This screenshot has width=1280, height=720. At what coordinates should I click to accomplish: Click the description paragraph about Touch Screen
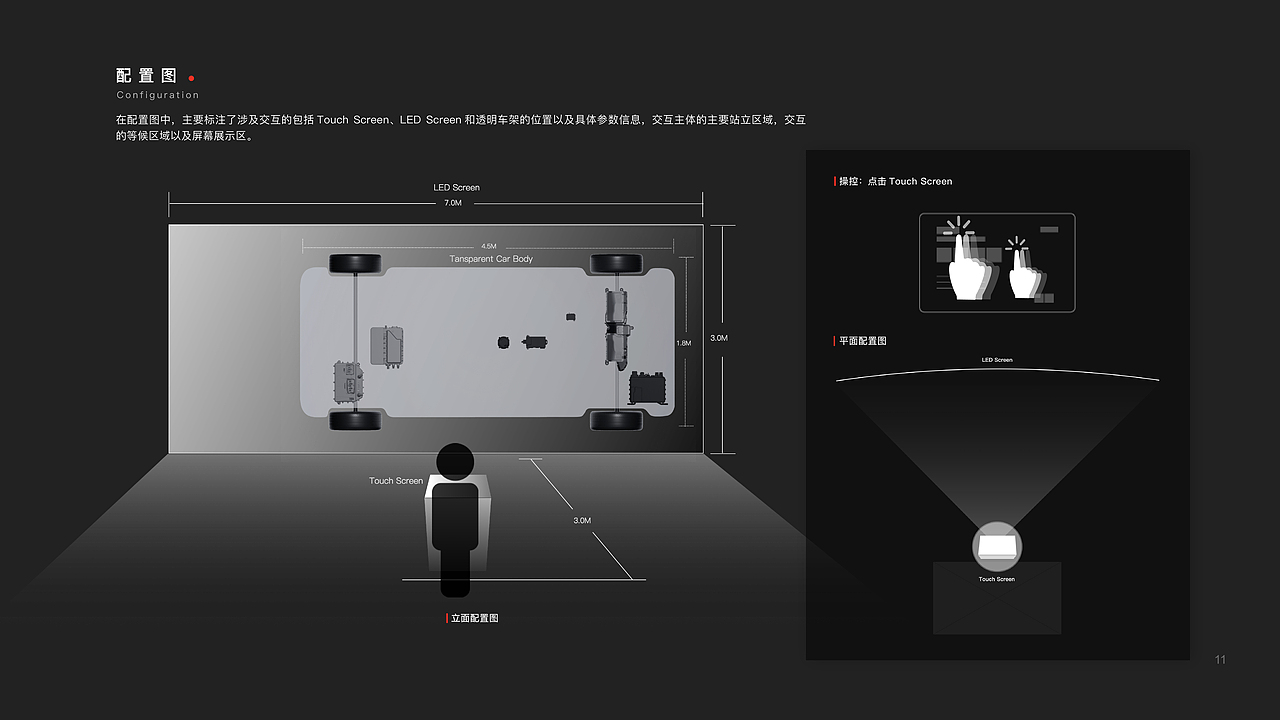click(461, 128)
